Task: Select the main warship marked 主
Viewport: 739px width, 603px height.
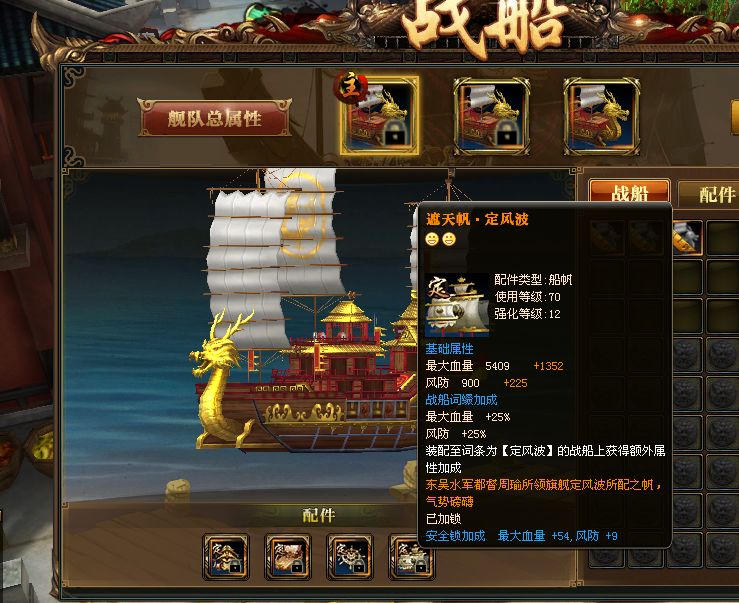Action: point(379,116)
